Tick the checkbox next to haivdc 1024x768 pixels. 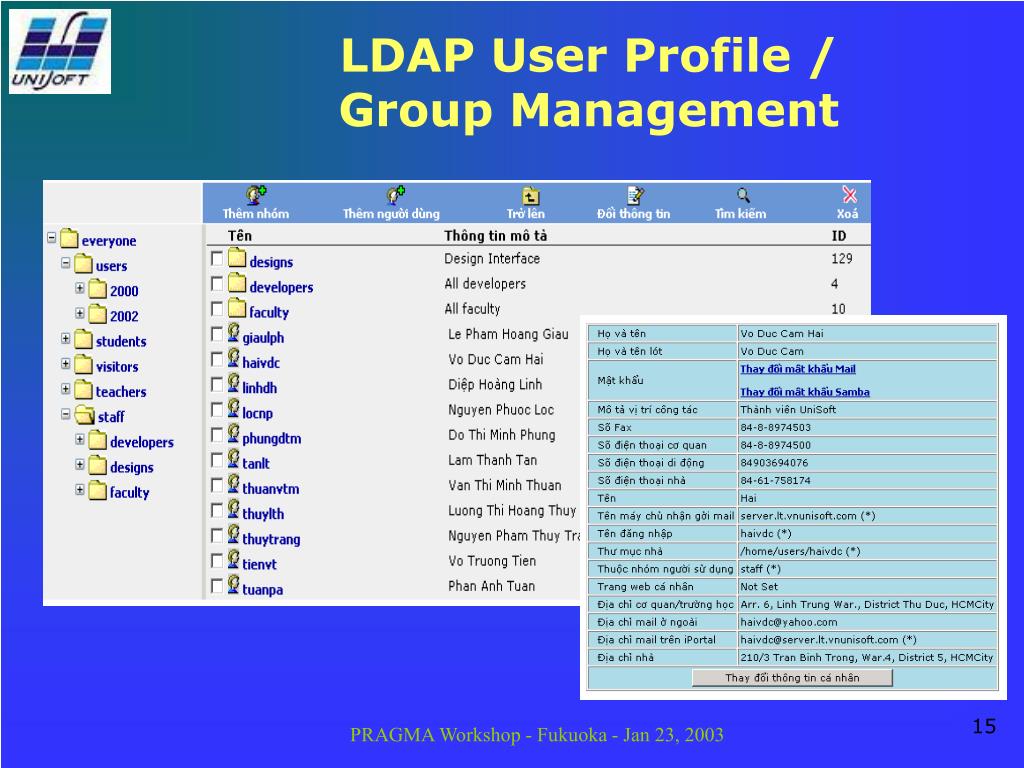pyautogui.click(x=217, y=359)
